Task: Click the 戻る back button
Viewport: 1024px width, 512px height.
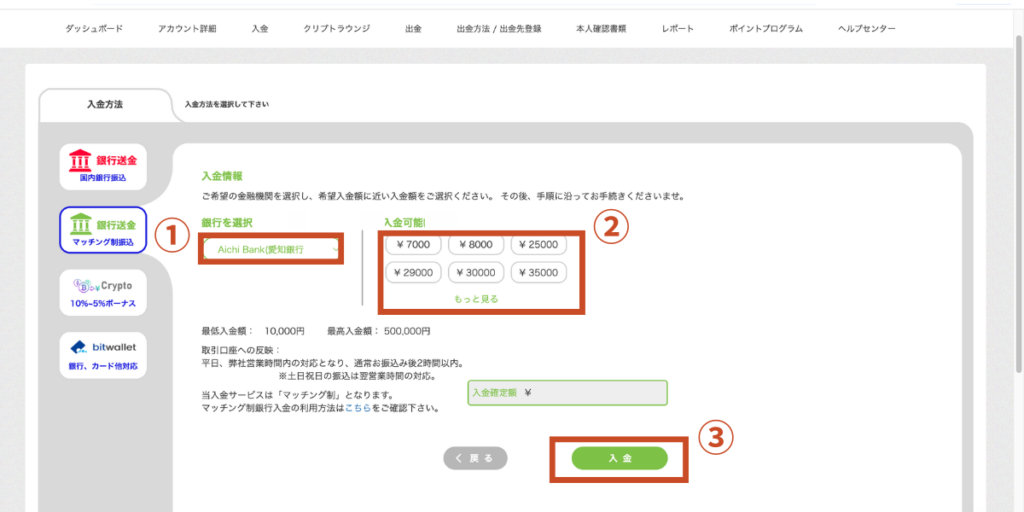Action: point(475,458)
